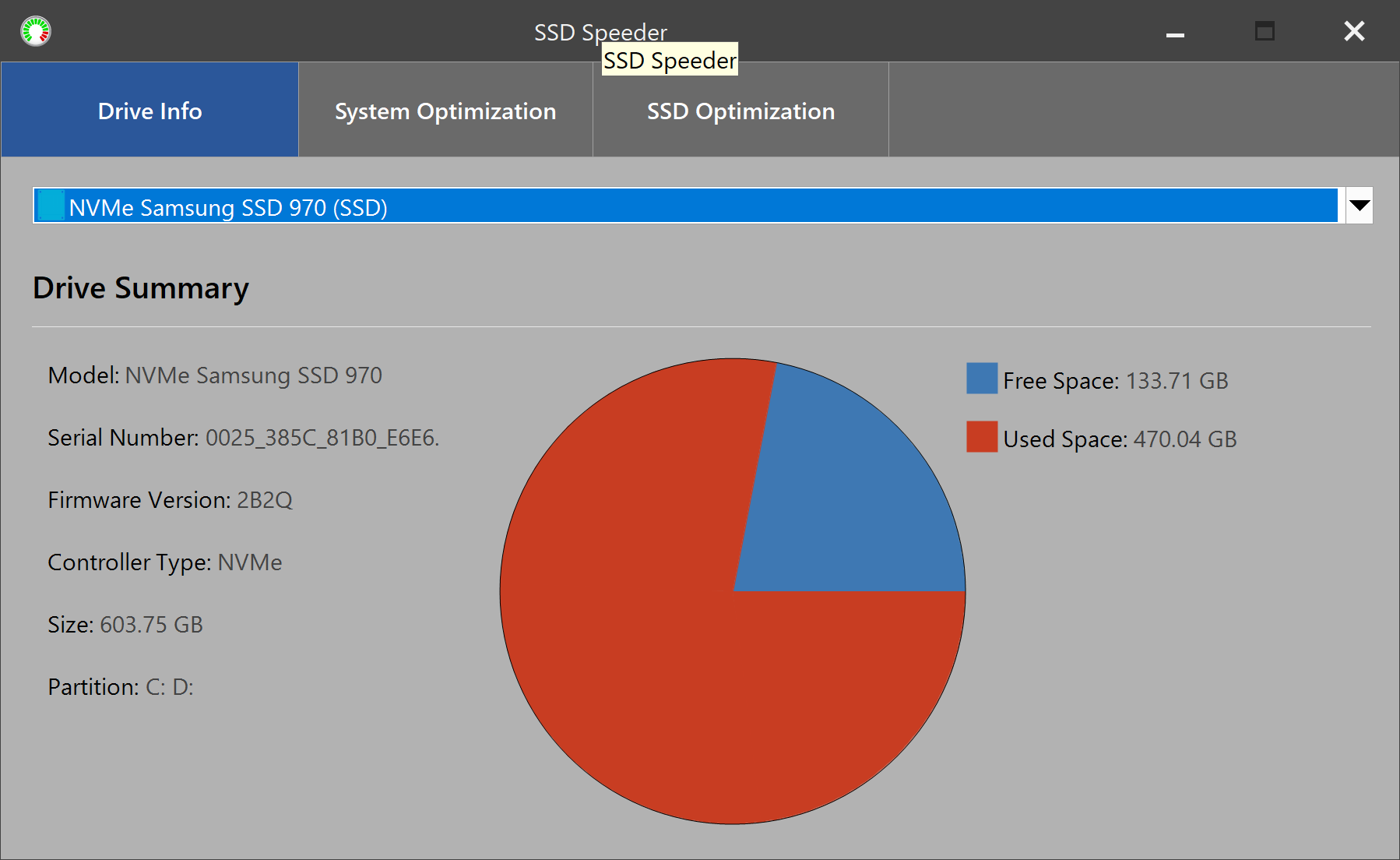Switch to the Drive Info tab
Screen dimensions: 1400x860
coord(149,110)
